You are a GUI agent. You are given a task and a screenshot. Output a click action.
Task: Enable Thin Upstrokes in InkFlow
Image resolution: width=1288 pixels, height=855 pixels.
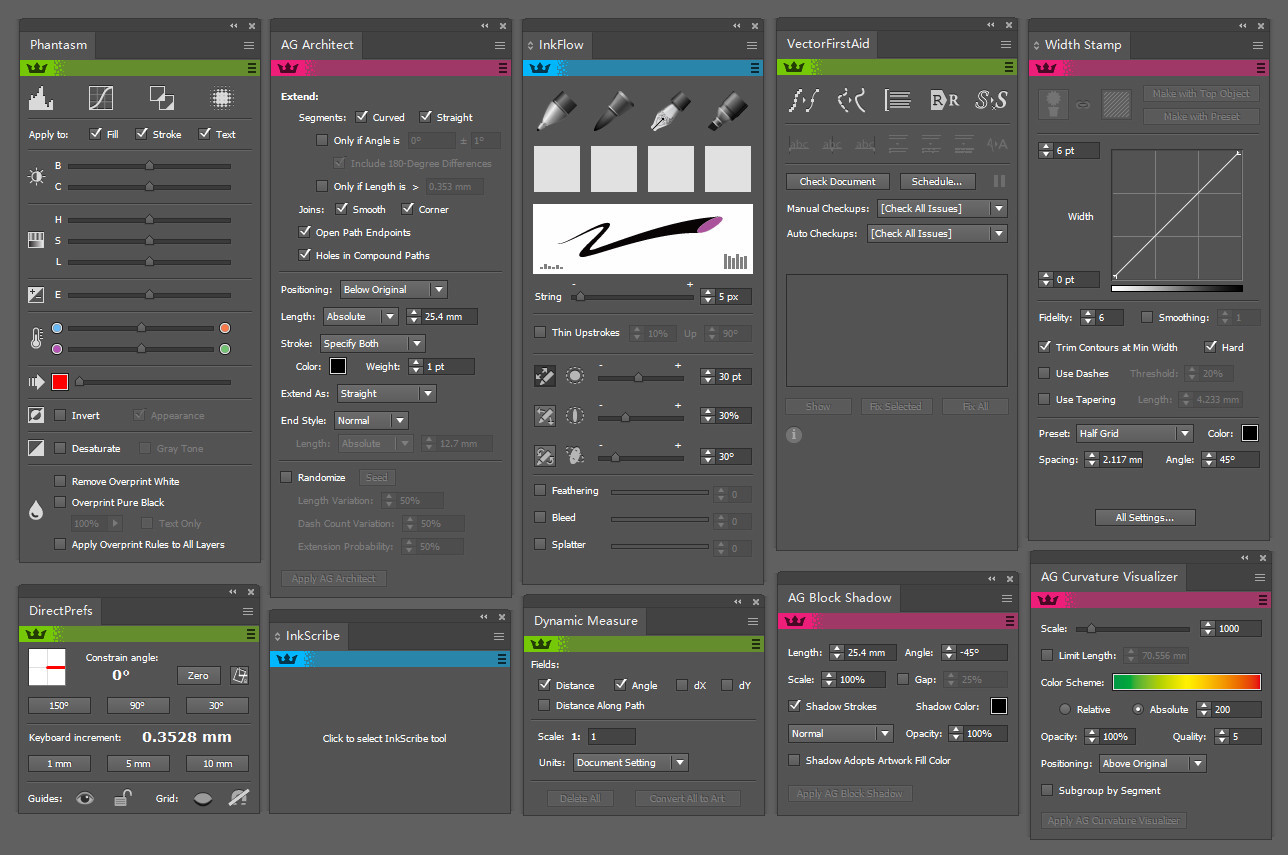click(541, 332)
